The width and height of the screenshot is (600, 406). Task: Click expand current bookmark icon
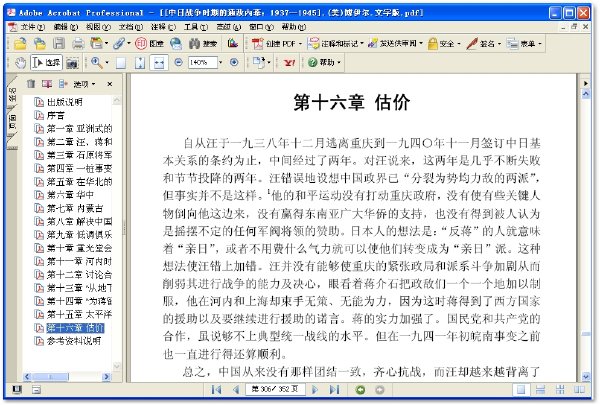coord(63,83)
